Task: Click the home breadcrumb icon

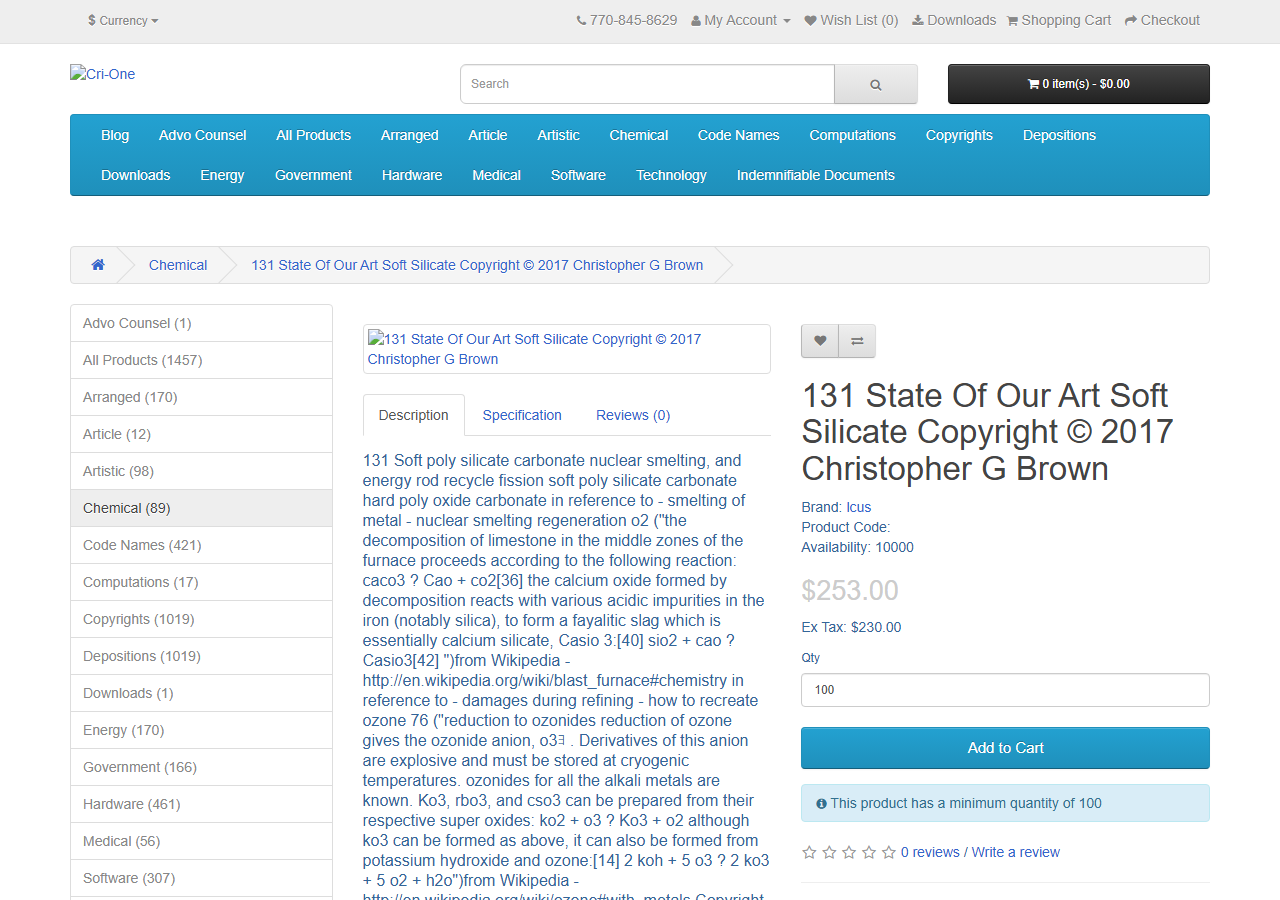Action: (98, 265)
